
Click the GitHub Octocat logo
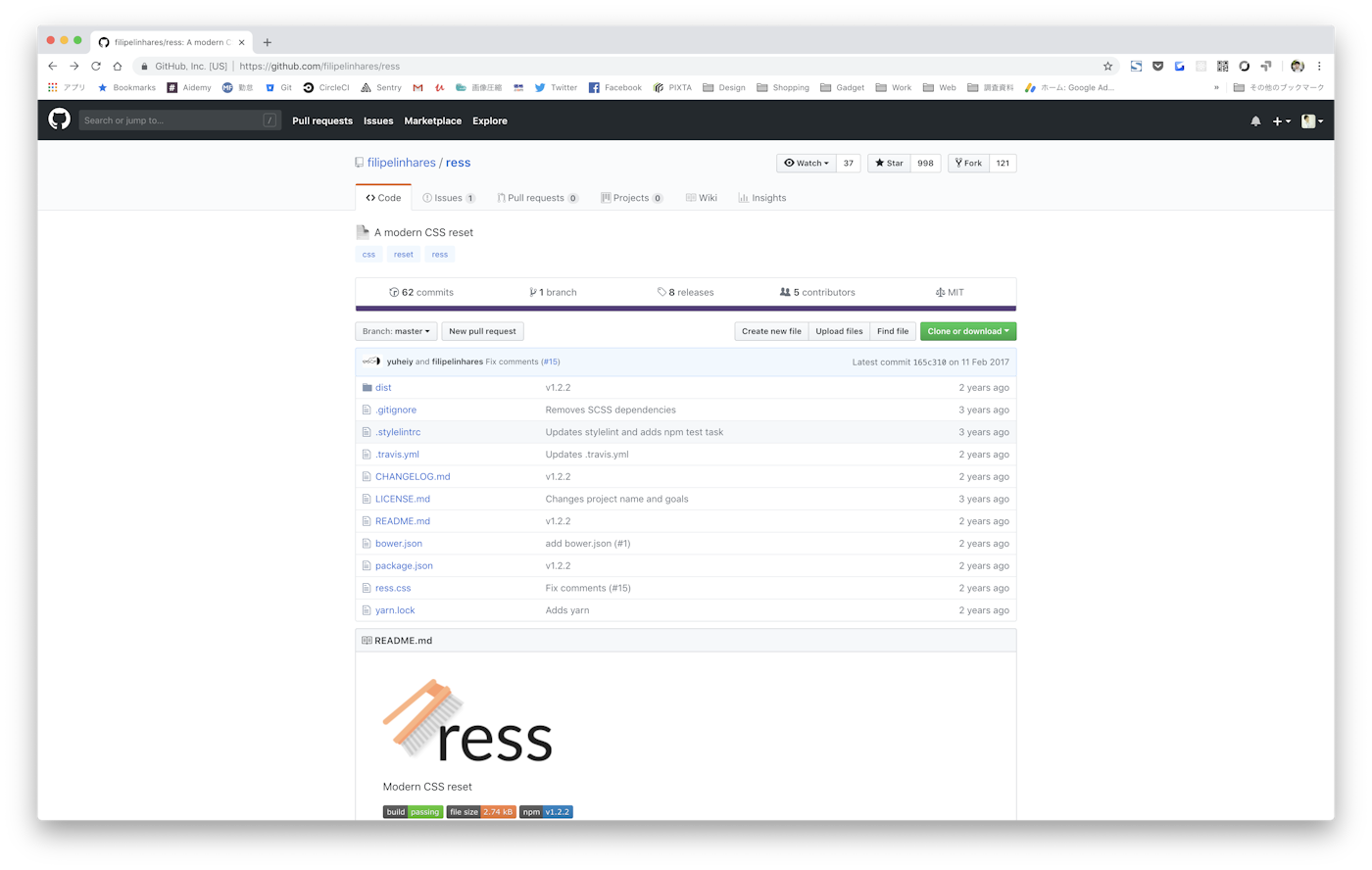60,120
